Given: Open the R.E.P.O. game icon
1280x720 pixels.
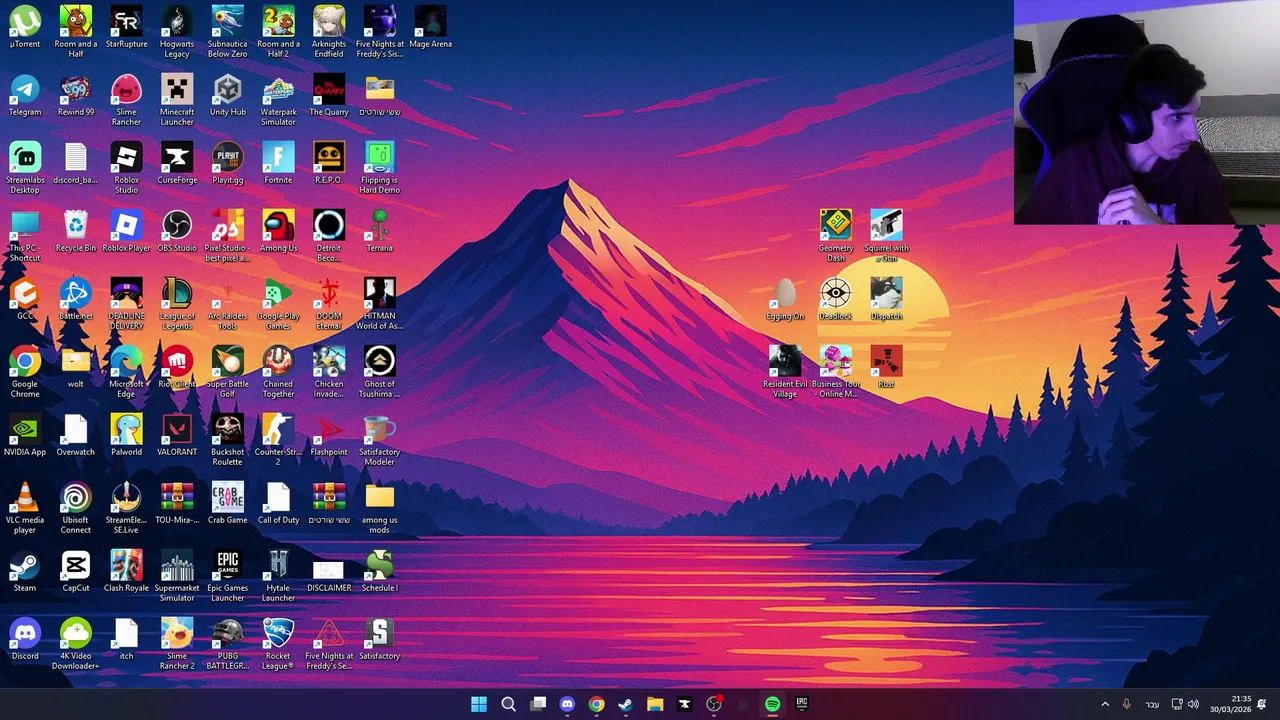Looking at the screenshot, I should [329, 164].
